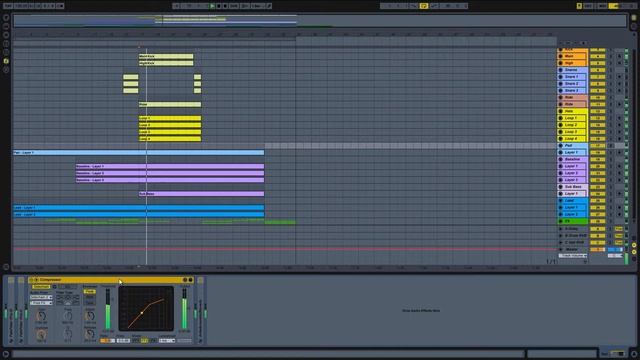Arm the Snare 2 track for recording

click(x=620, y=84)
